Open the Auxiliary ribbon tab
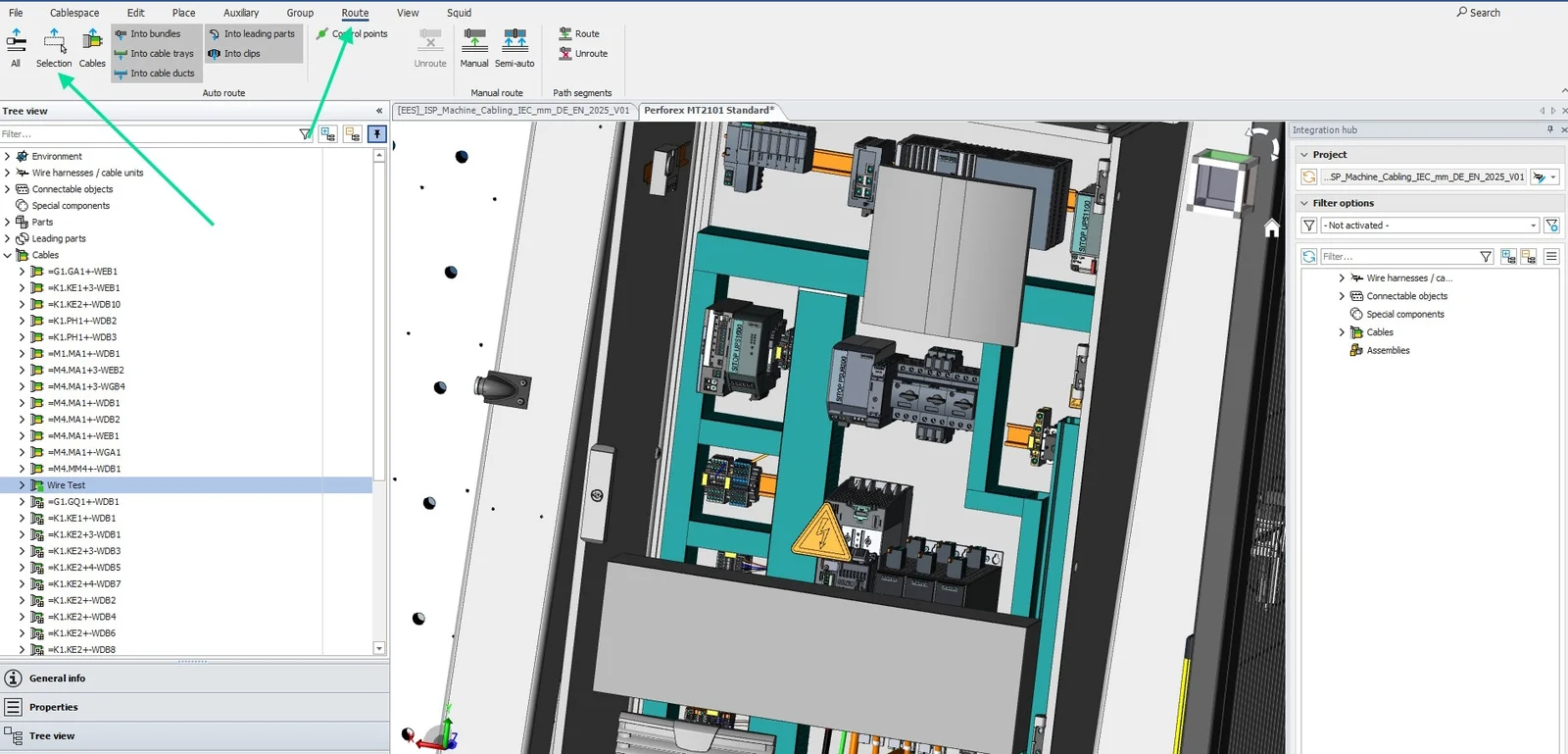The image size is (1568, 754). (x=241, y=13)
